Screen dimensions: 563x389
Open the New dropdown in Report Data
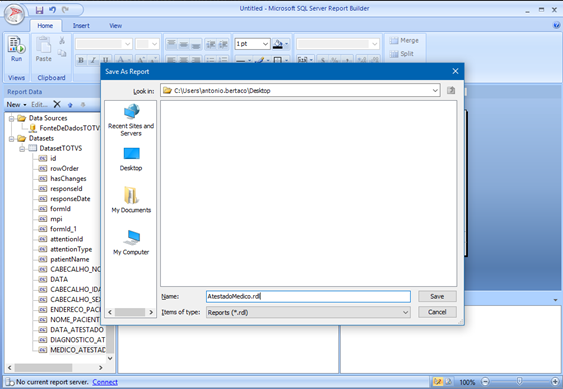pos(17,105)
